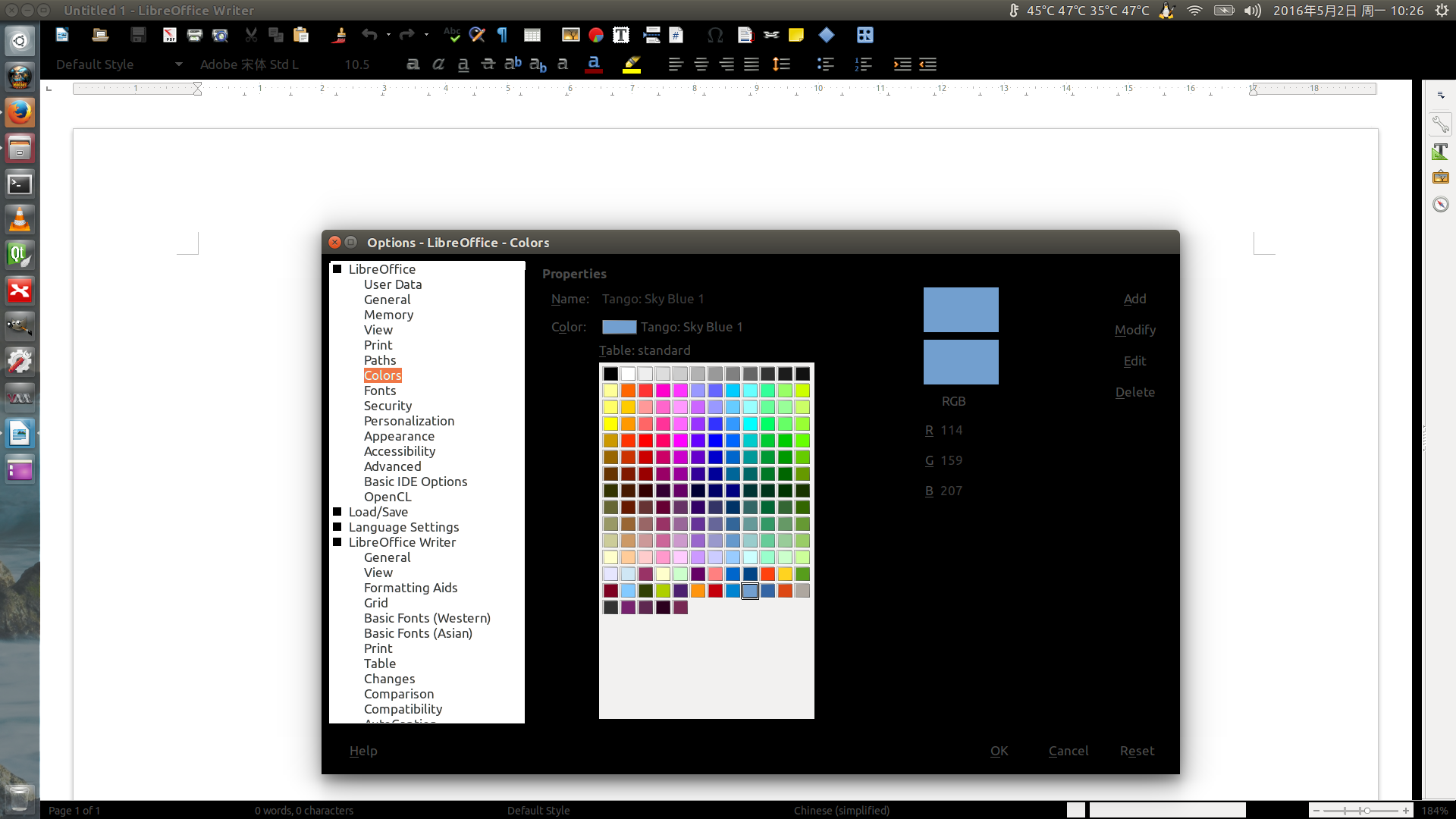Insert special character omega icon
The image size is (1456, 819).
click(714, 35)
